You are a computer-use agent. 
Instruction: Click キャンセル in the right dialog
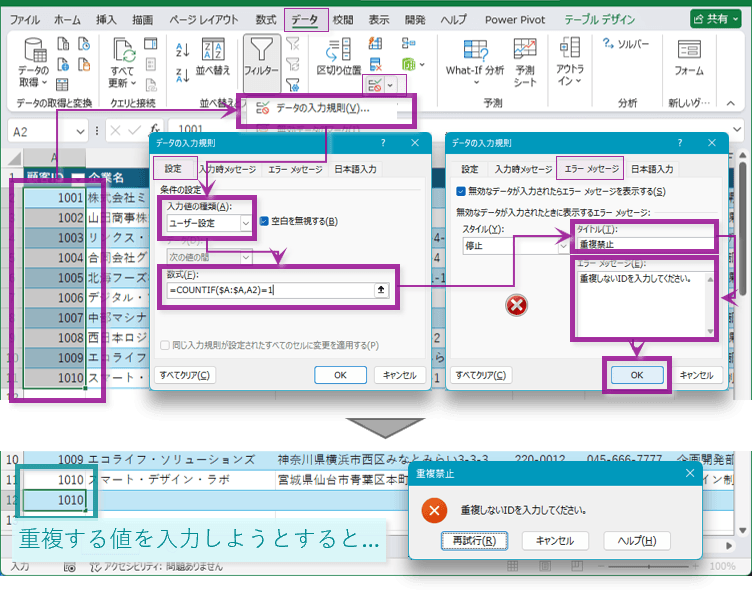click(696, 375)
